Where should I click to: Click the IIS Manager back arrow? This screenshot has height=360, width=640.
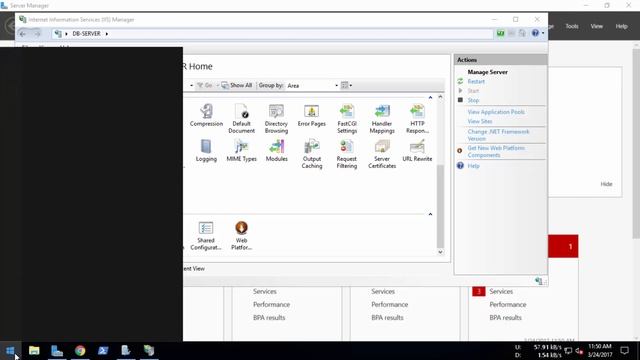pyautogui.click(x=23, y=33)
